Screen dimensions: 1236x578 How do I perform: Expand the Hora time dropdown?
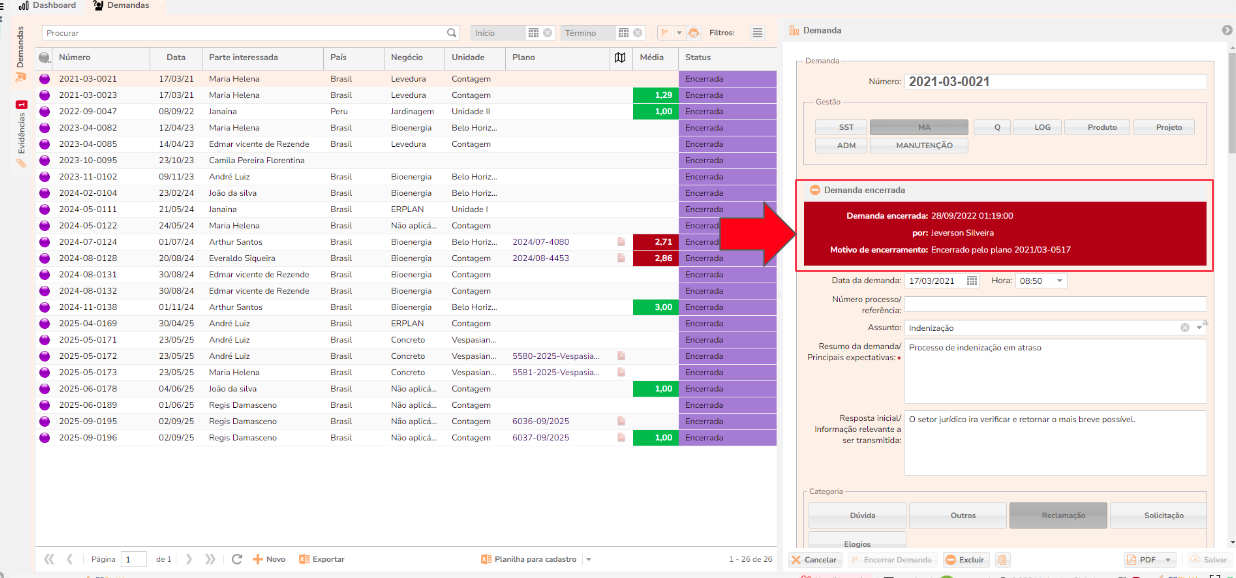coord(1059,281)
